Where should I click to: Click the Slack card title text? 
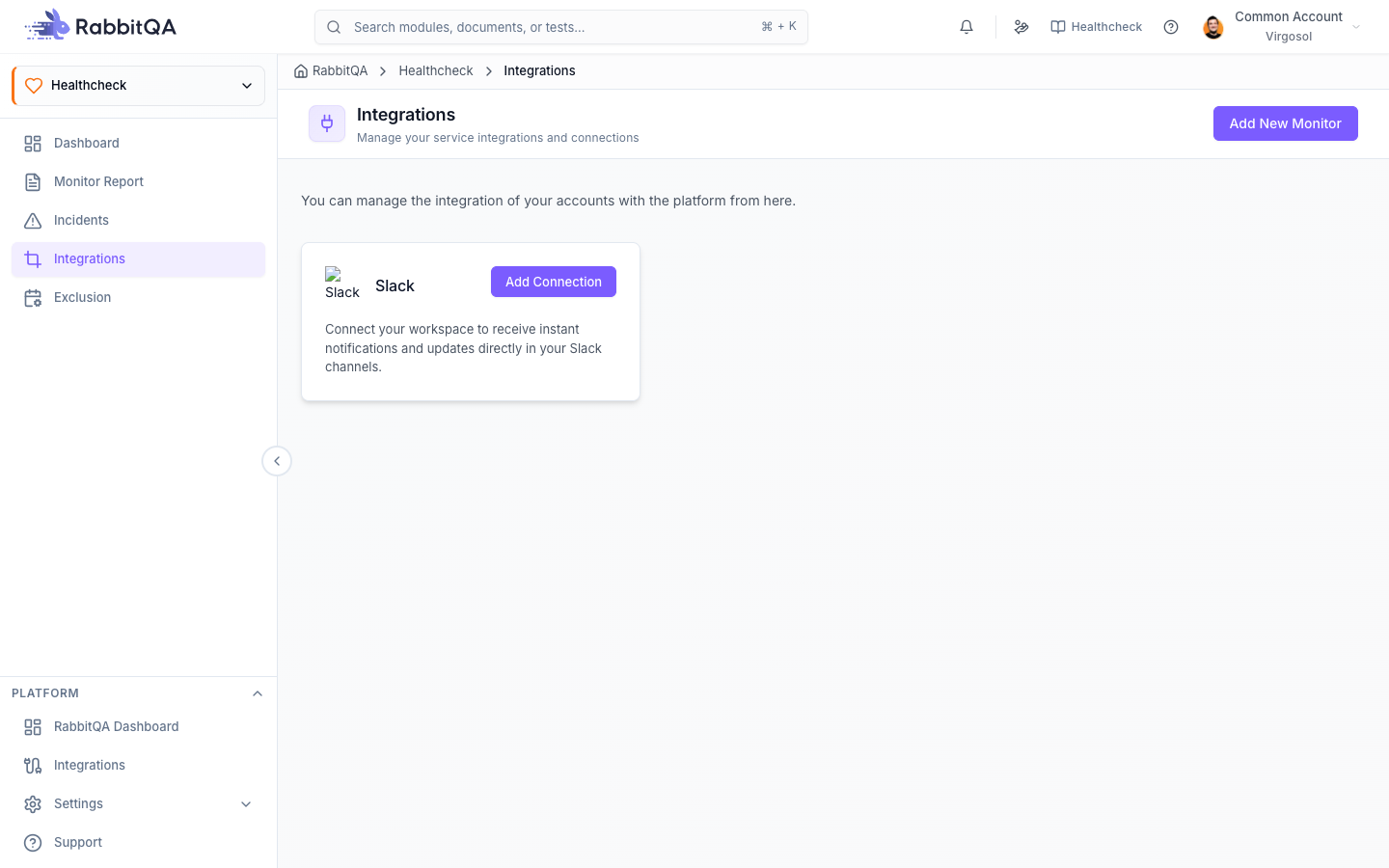pyautogui.click(x=395, y=285)
